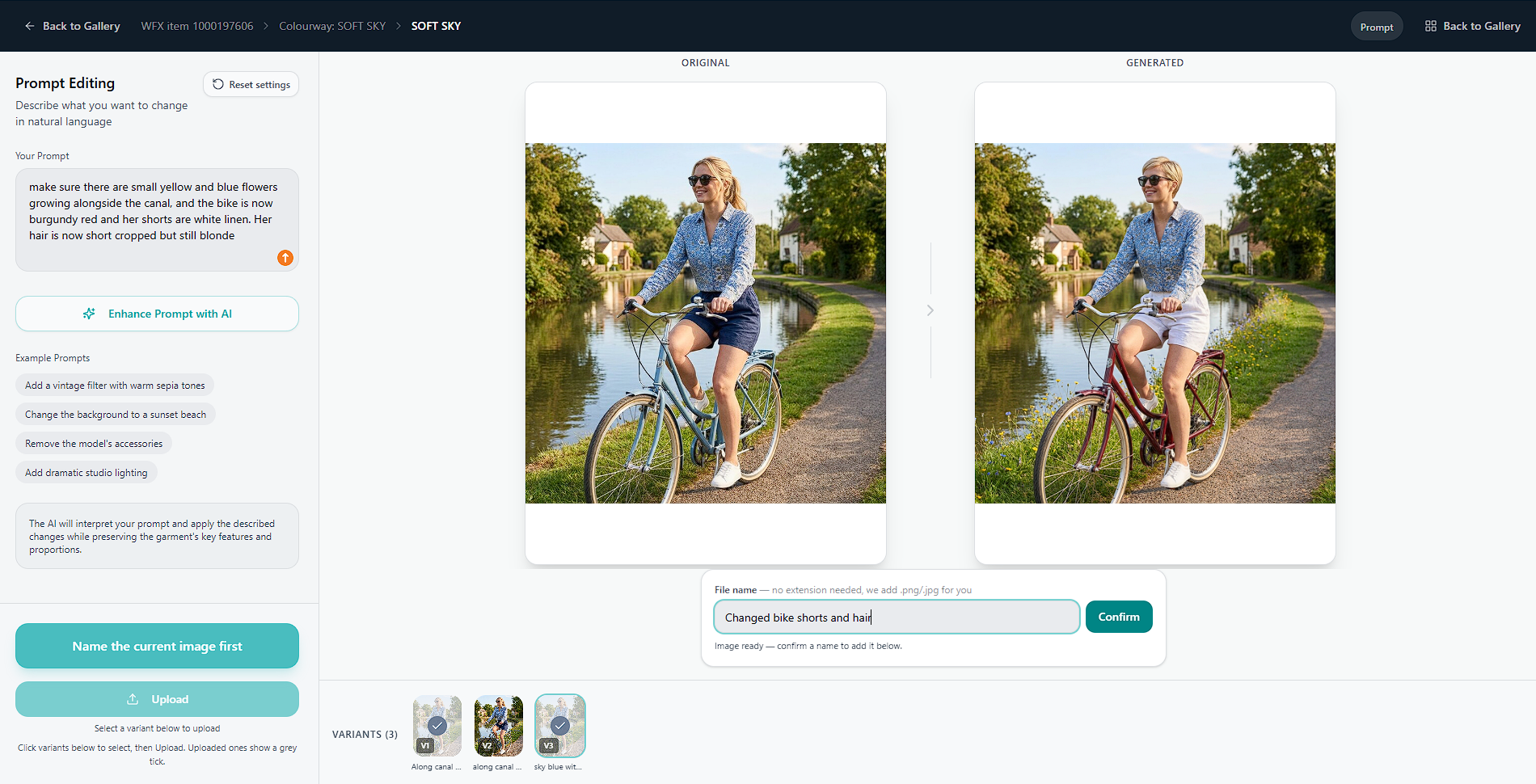Click the 'Along canal ...' variant label

click(437, 767)
